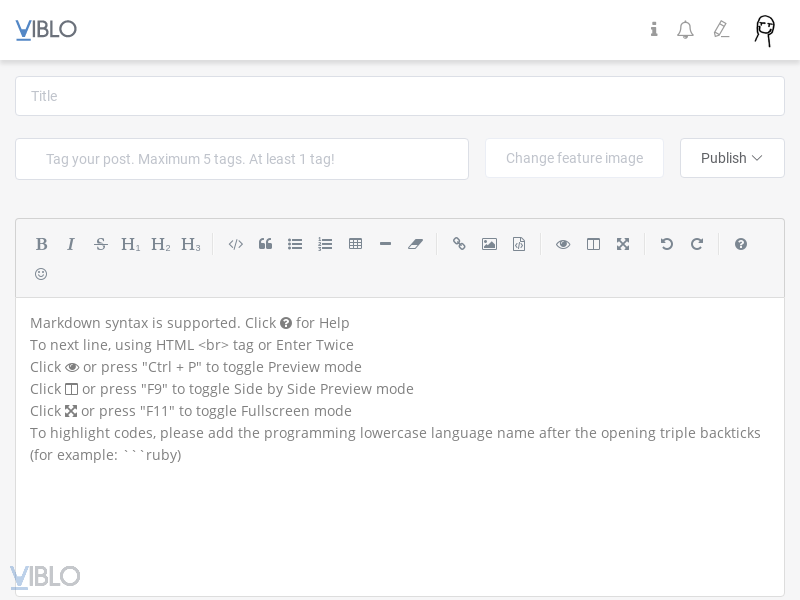
Task: Apply strikethrough formatting
Action: pyautogui.click(x=101, y=244)
